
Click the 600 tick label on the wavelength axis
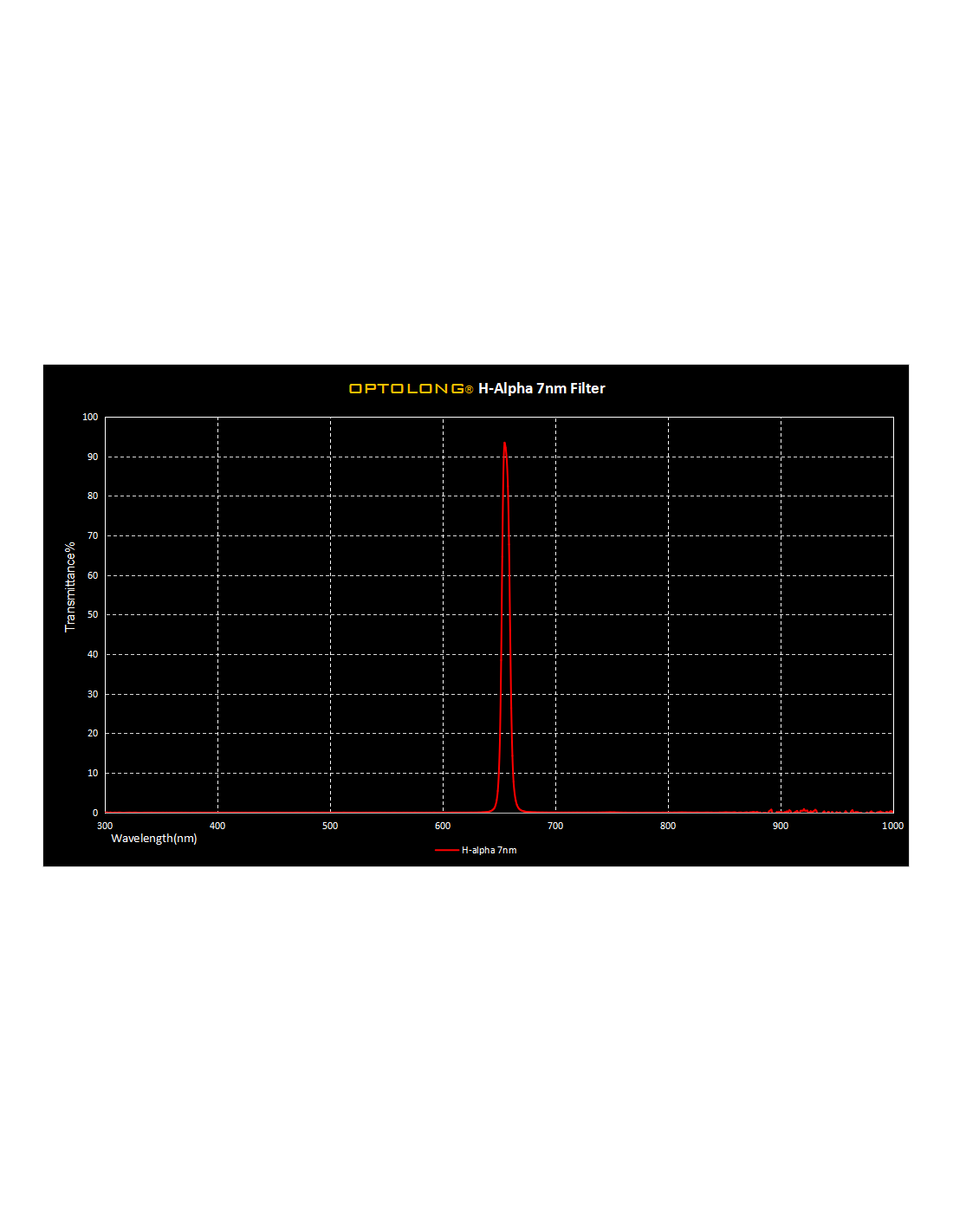pos(443,827)
